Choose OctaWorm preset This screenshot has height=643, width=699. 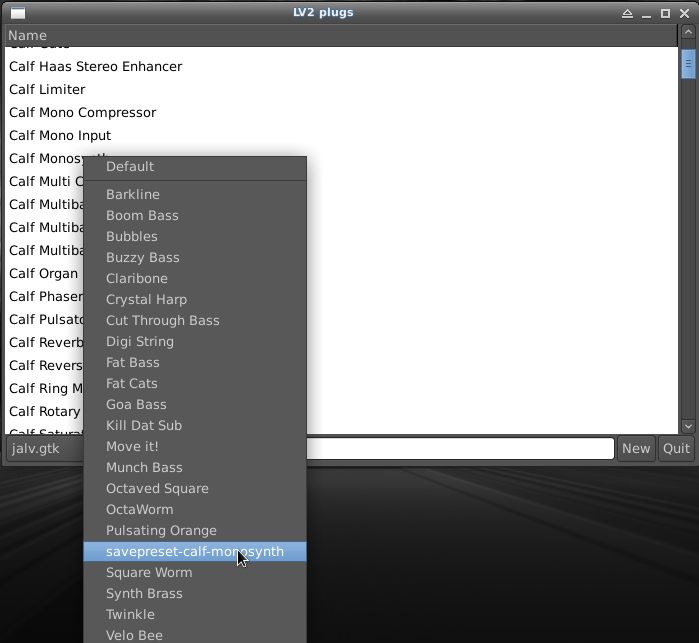[x=195, y=509]
